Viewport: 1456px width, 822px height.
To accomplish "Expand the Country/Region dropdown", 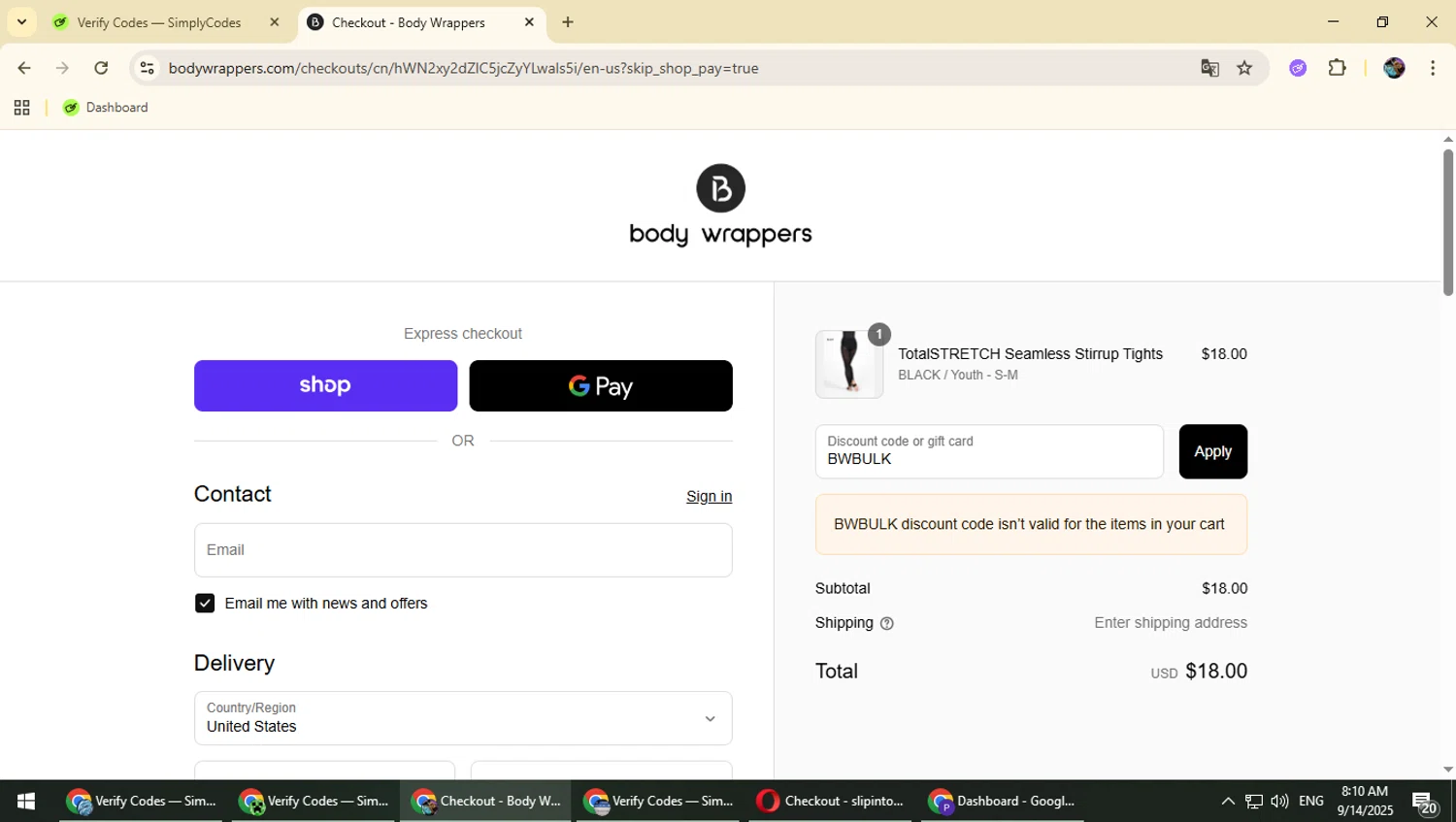I will [463, 718].
